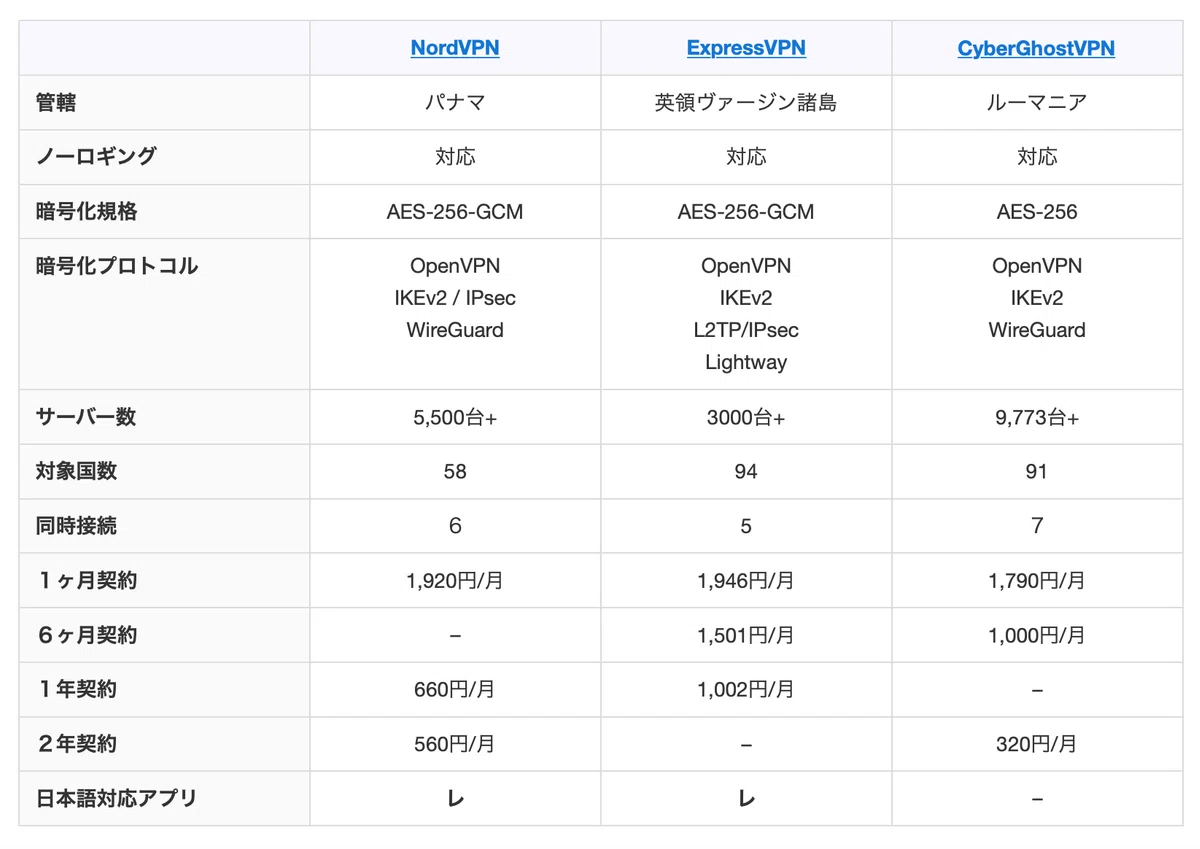Click CyberGhostVPN's AES-256 encryption cell

(1037, 211)
